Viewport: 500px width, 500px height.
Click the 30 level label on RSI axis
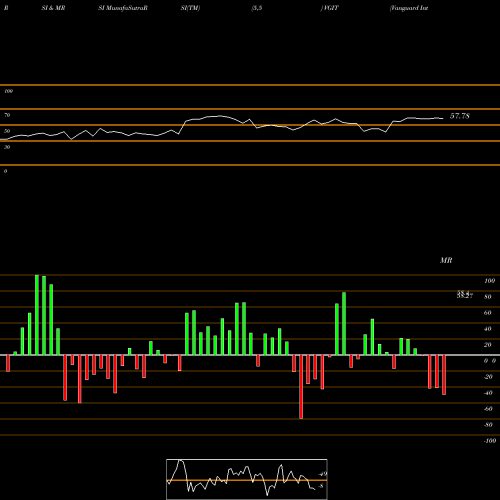(x=7, y=147)
